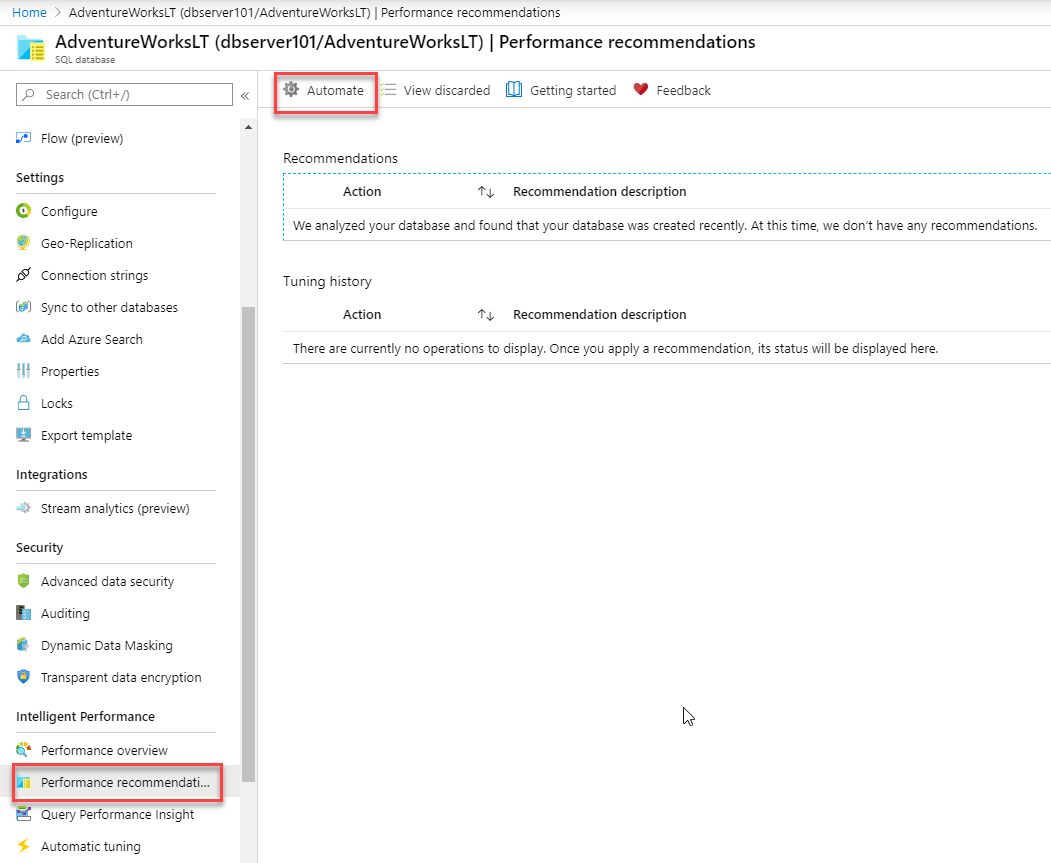Click the Auditing icon

click(x=23, y=613)
